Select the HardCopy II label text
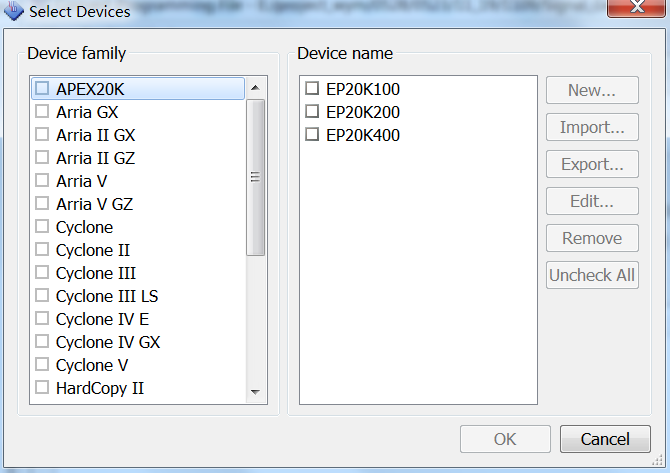 (x=100, y=389)
